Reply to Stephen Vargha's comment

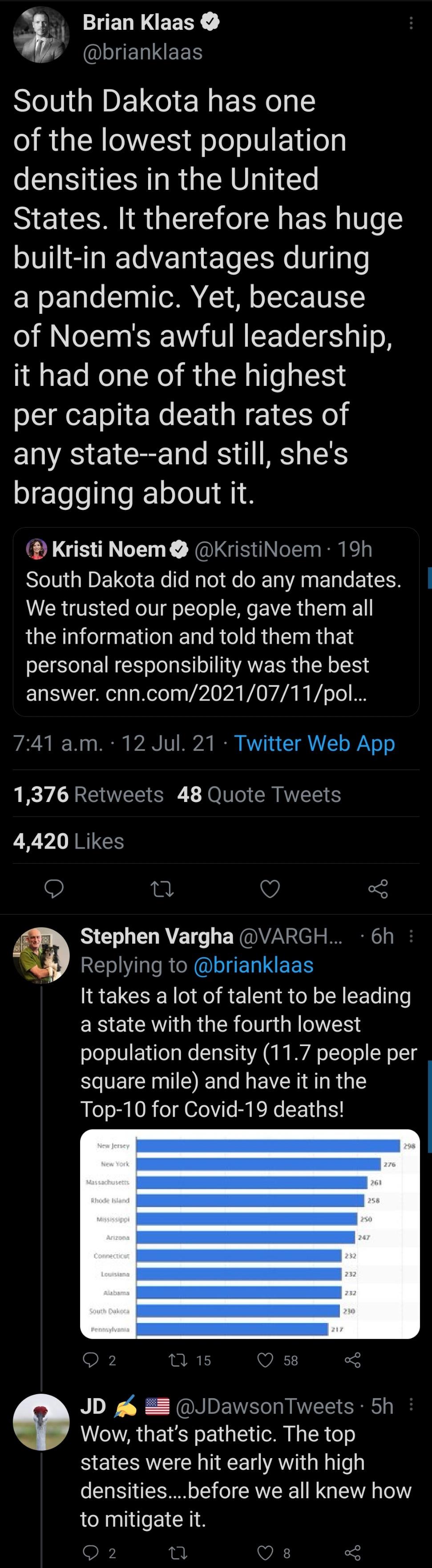point(91,1360)
